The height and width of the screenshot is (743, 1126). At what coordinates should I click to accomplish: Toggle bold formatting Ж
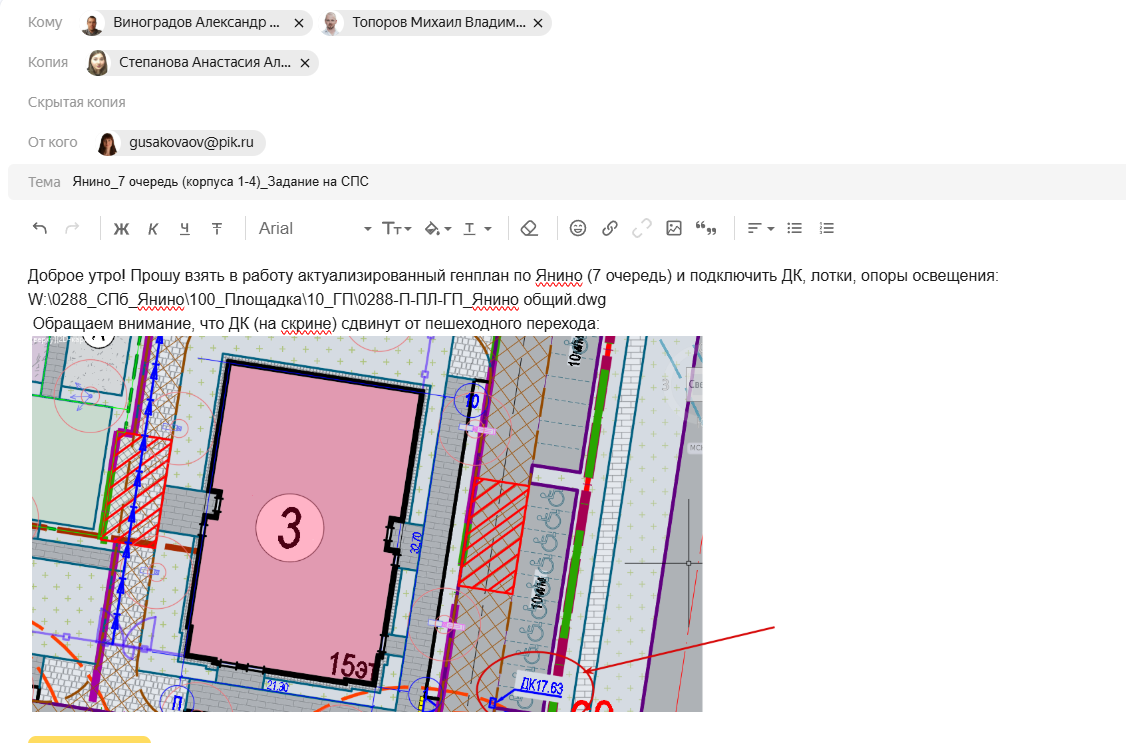pyautogui.click(x=121, y=228)
